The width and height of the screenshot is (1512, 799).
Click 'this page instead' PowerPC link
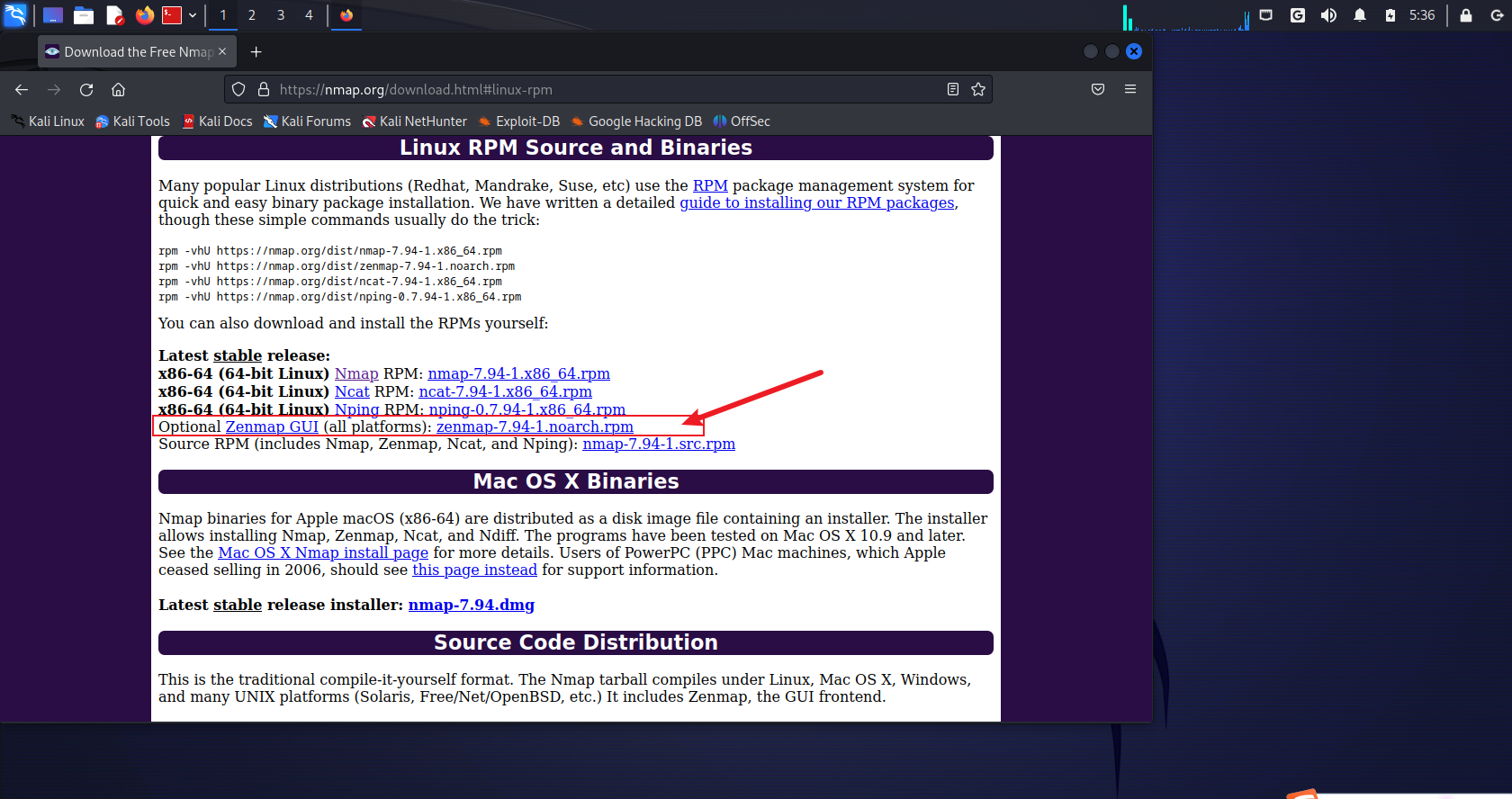pyautogui.click(x=474, y=570)
